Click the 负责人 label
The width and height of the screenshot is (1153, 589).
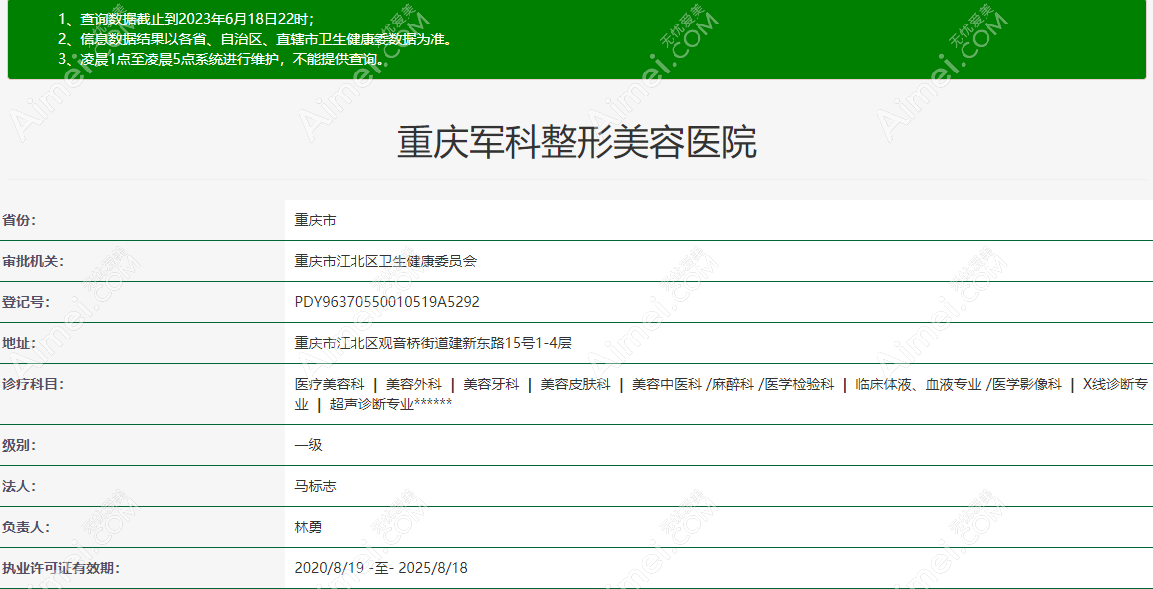click(x=26, y=527)
